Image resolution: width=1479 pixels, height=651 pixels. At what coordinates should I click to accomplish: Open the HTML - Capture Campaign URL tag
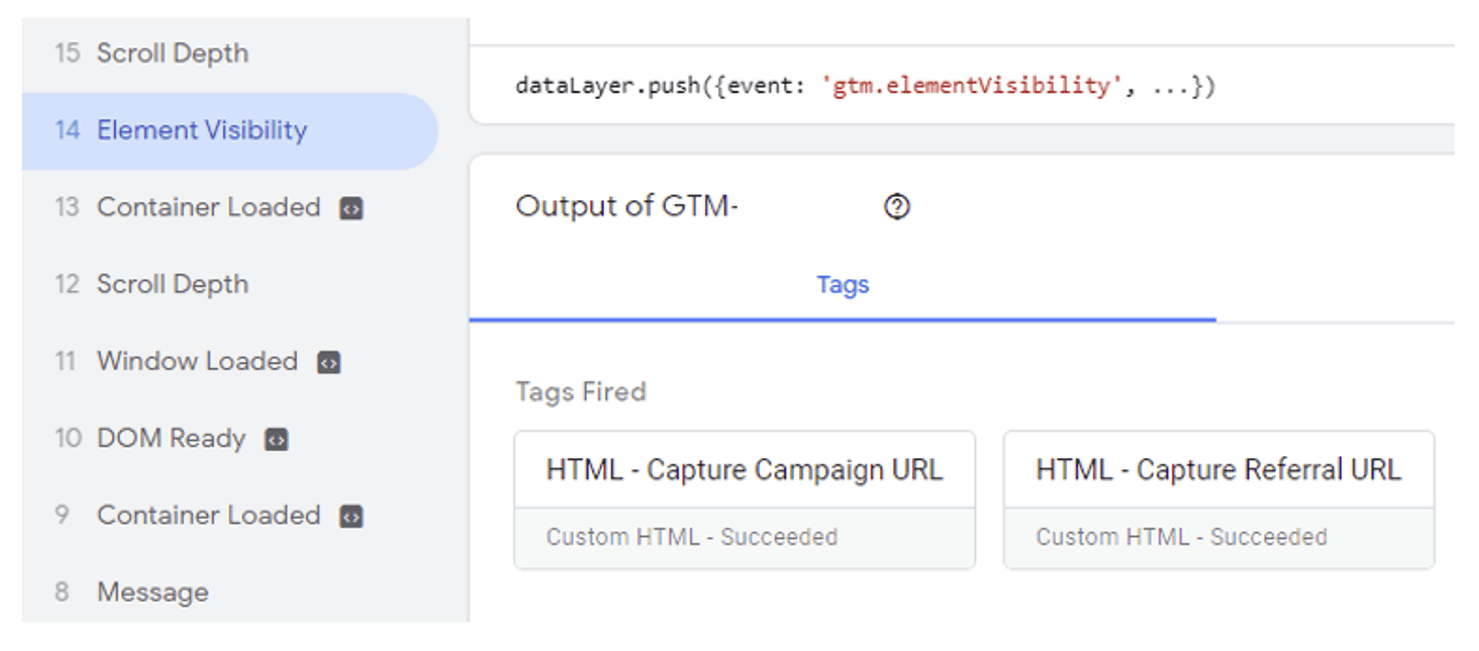point(744,470)
